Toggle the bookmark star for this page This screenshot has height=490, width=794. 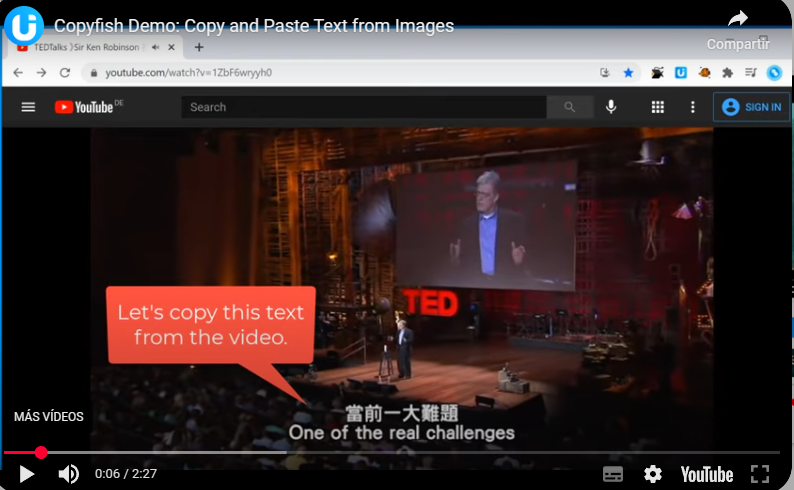point(628,73)
